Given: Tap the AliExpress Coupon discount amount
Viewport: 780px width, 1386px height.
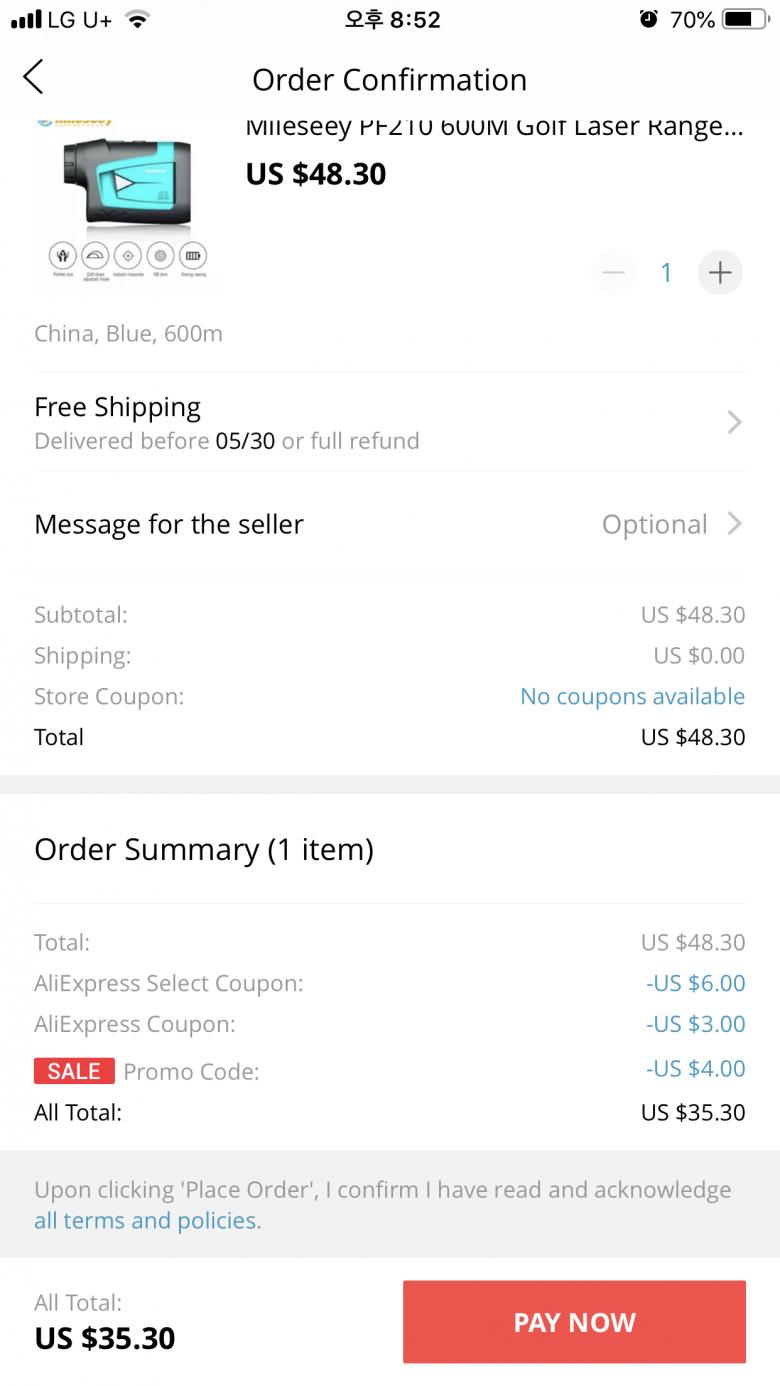Looking at the screenshot, I should click(695, 1024).
